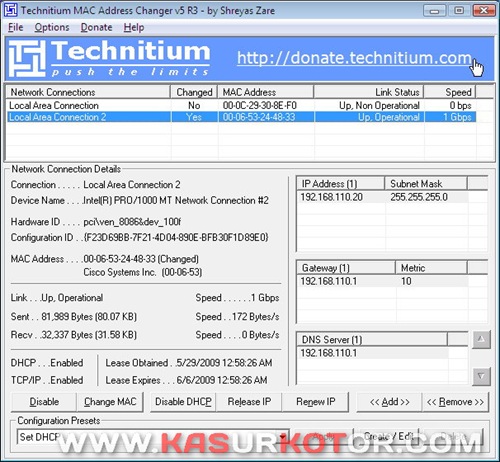Screen dimensions: 500x462
Task: Click the Up, Non Operational status cell
Action: click(x=379, y=105)
